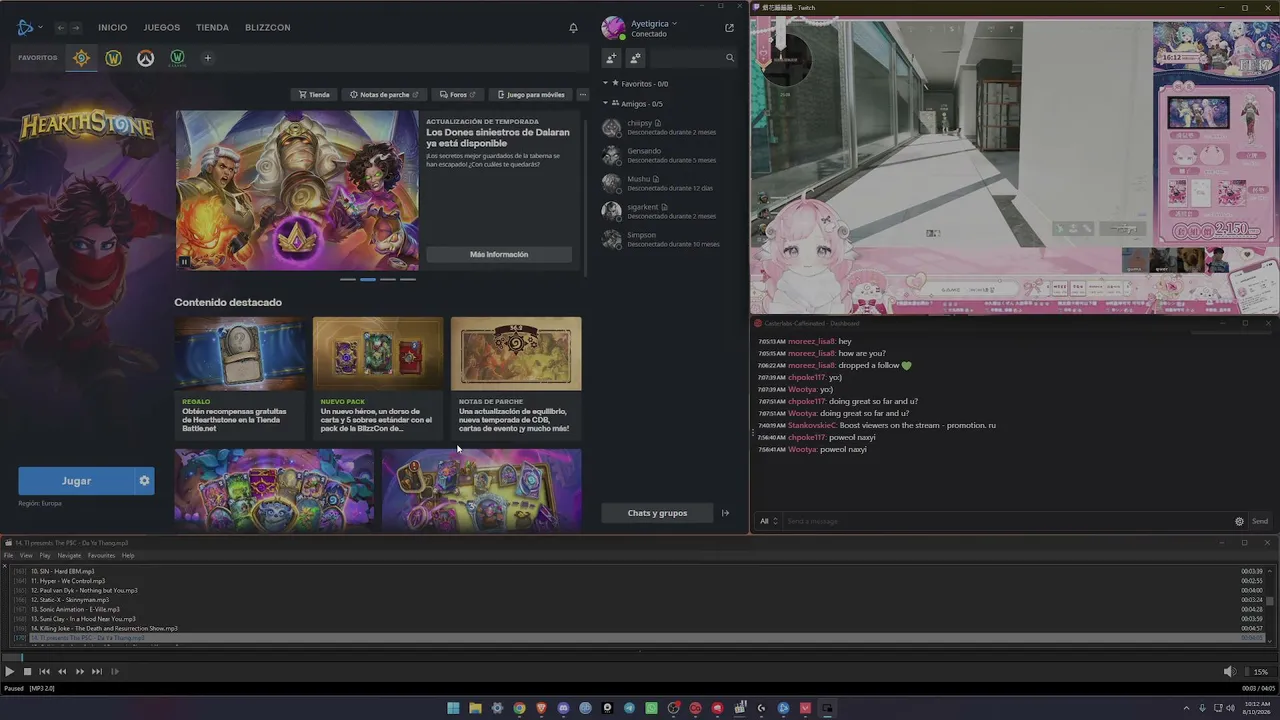Go back with Battle.net back arrow

(61, 27)
